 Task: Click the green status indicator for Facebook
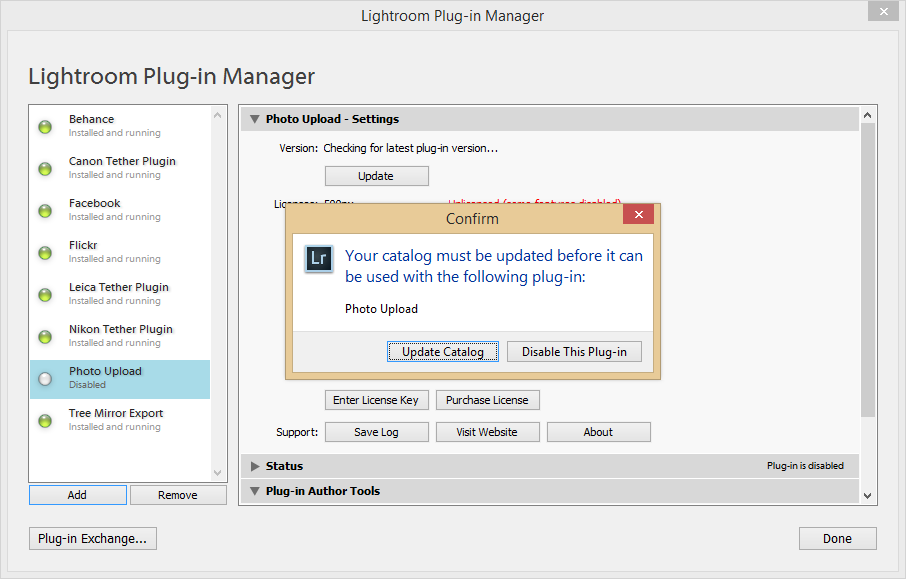point(45,211)
